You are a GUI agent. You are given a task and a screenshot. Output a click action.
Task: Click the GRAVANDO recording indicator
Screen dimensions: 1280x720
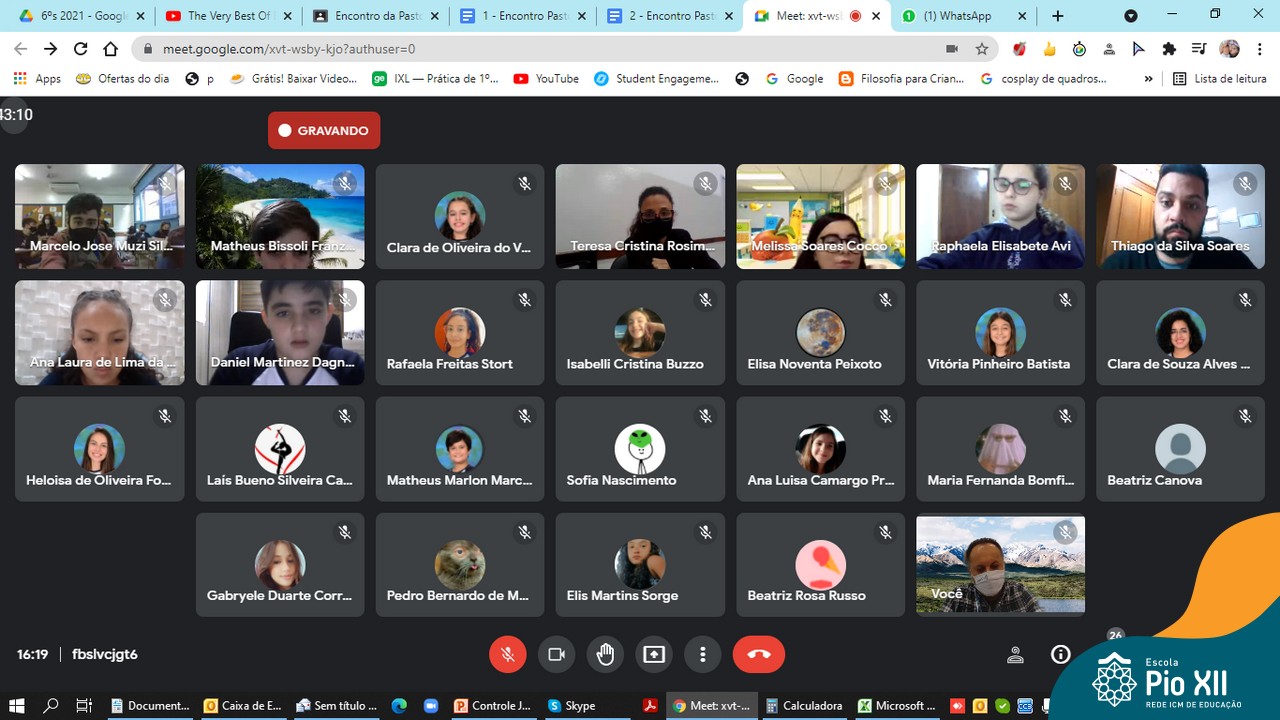point(324,130)
